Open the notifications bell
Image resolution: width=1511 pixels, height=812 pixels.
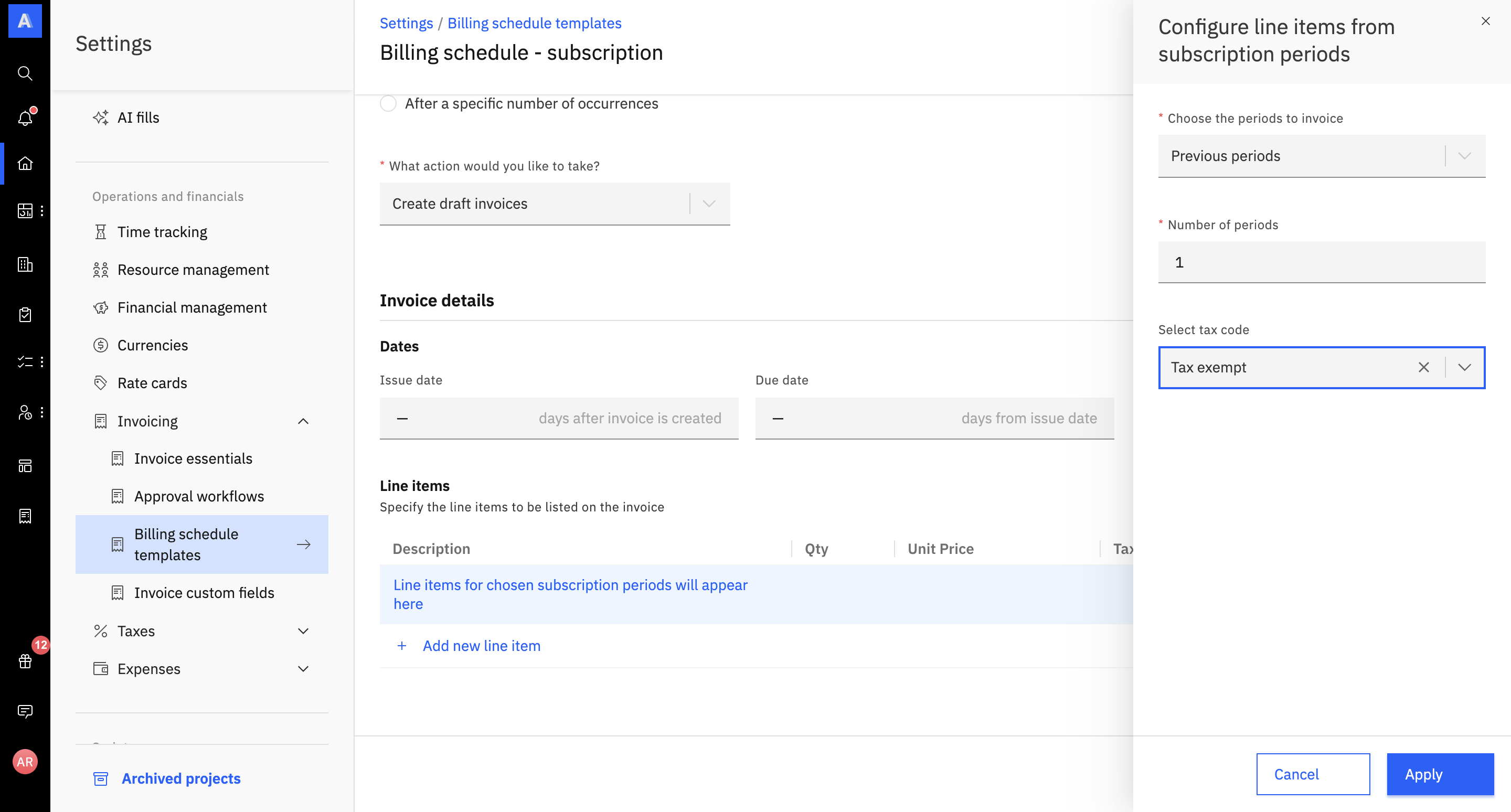point(25,118)
